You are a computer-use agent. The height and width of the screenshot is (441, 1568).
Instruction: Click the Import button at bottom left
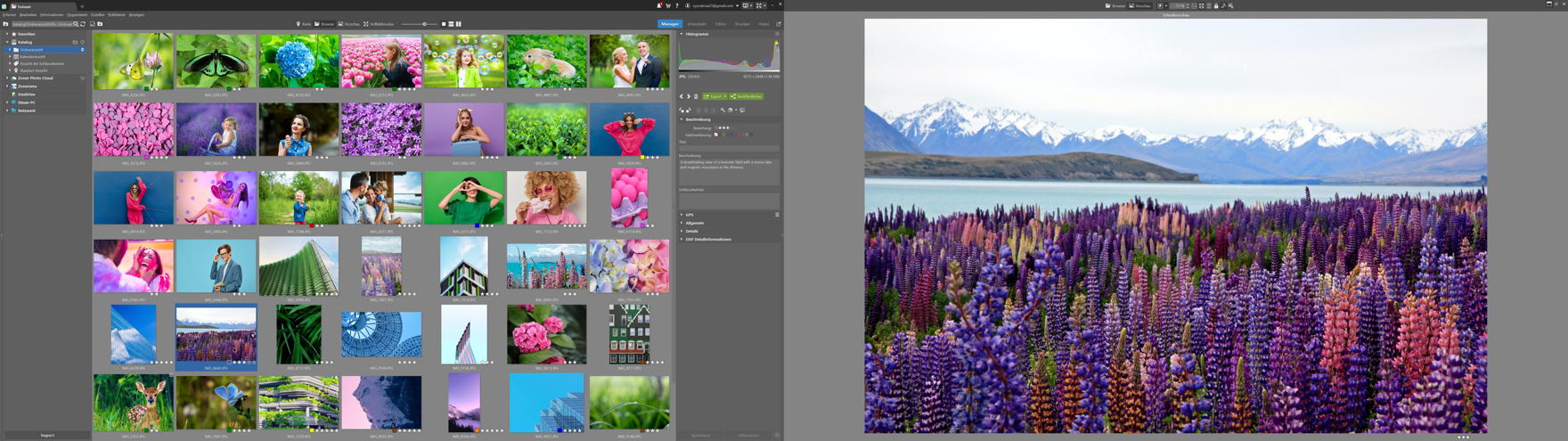tap(47, 435)
